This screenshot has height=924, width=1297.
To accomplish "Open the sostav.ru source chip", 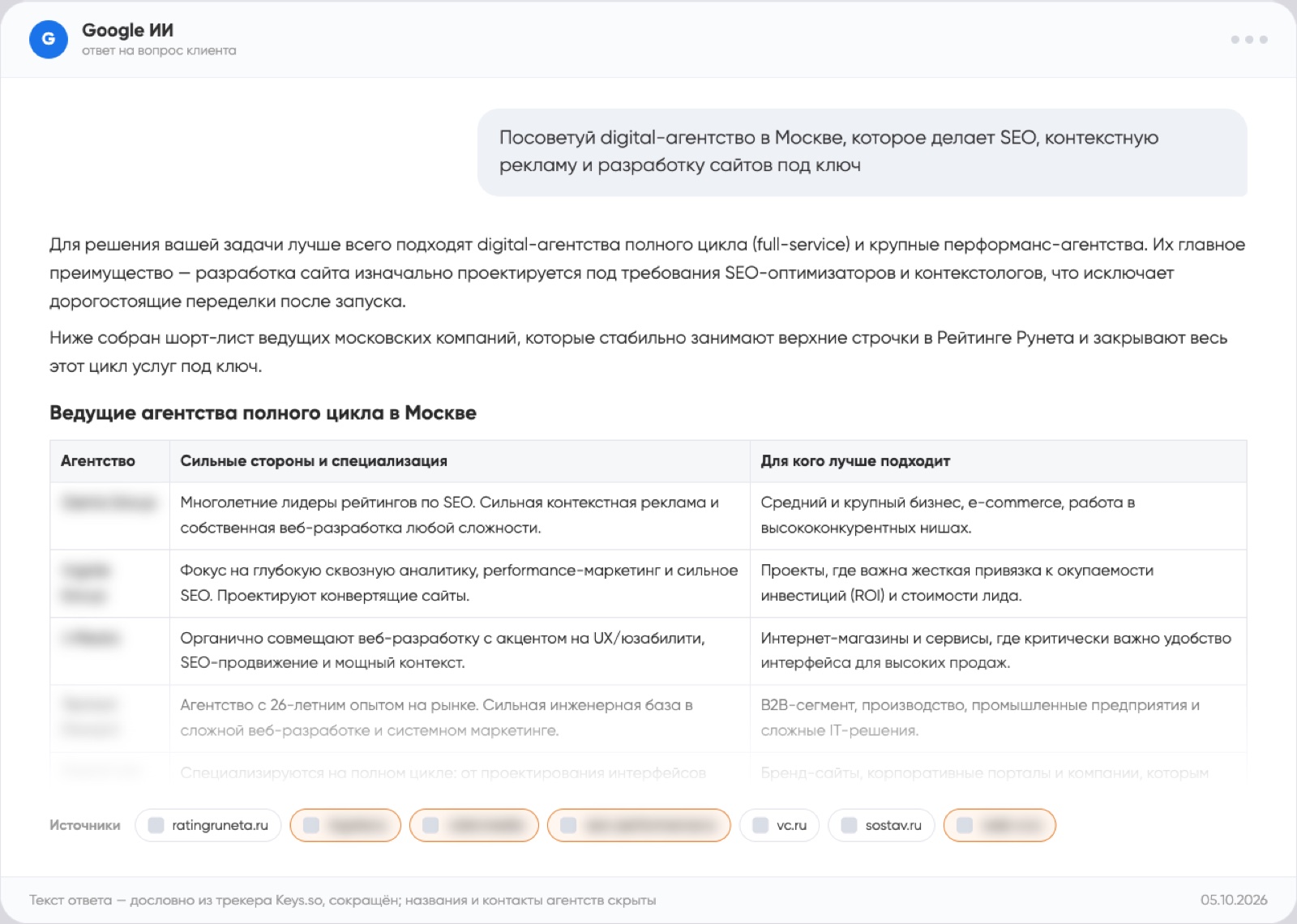I will point(881,825).
